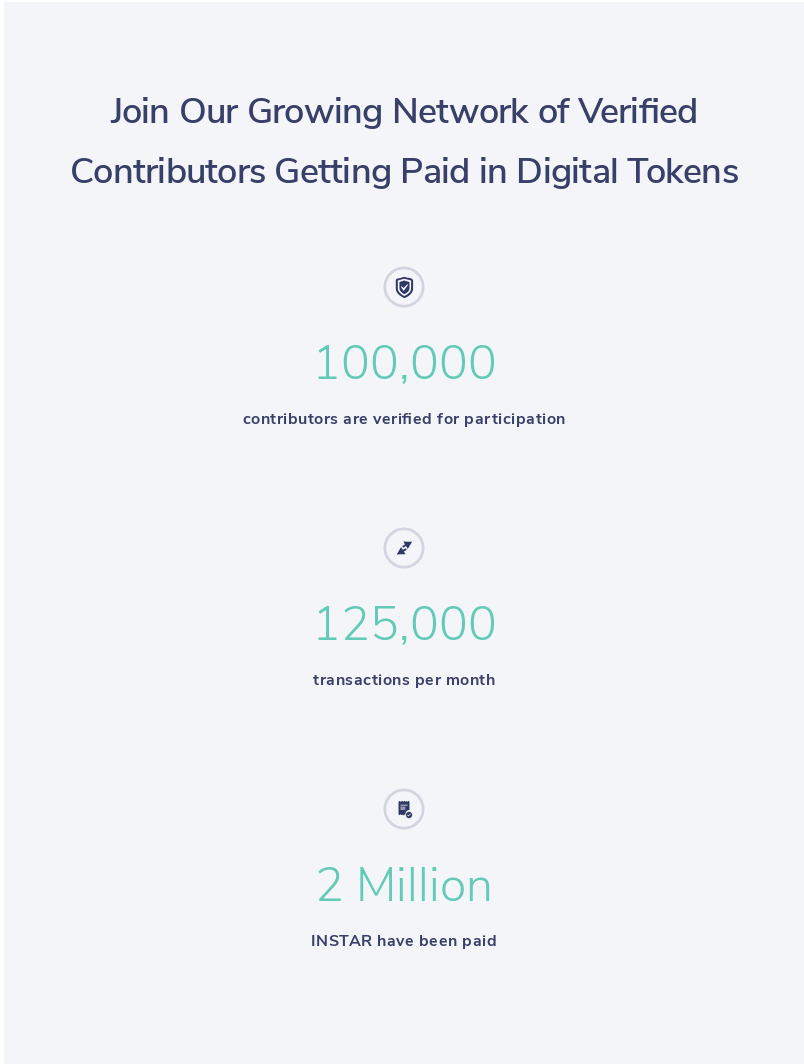The height and width of the screenshot is (1064, 804).
Task: Click transactions per month caption
Action: click(404, 681)
